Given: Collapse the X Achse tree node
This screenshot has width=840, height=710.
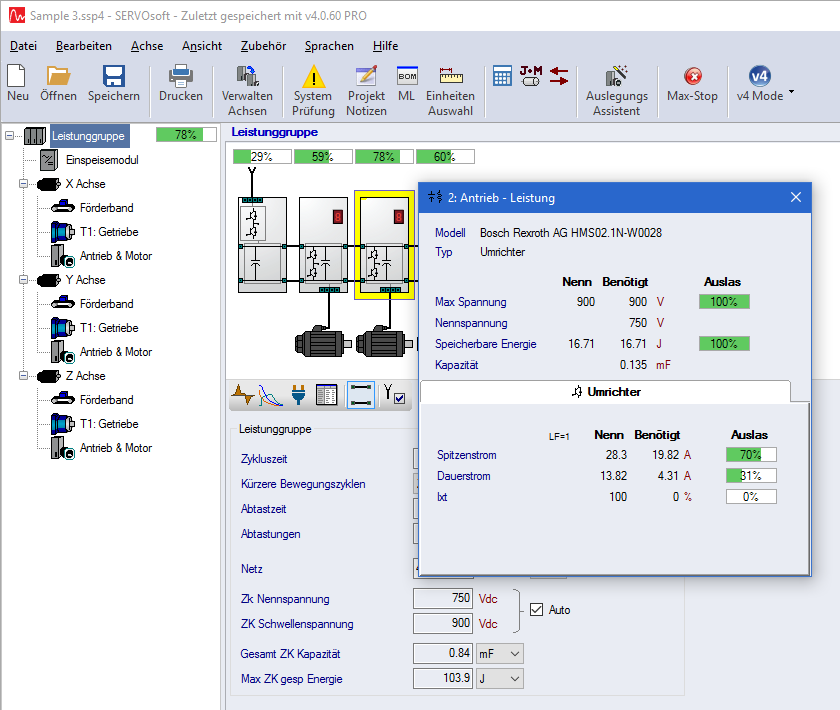Looking at the screenshot, I should [x=25, y=184].
